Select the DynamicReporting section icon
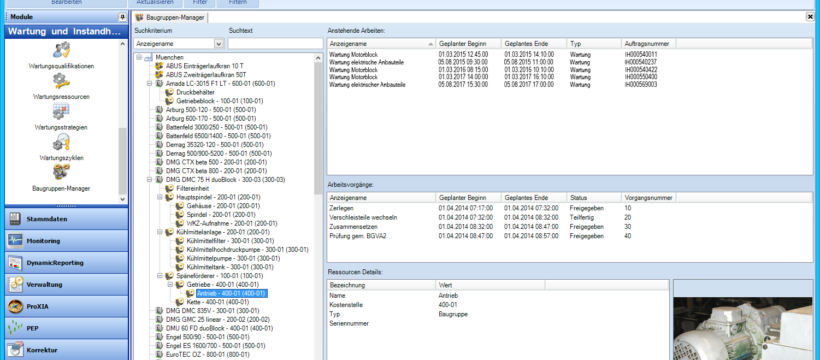This screenshot has height=360, width=820. [x=15, y=263]
